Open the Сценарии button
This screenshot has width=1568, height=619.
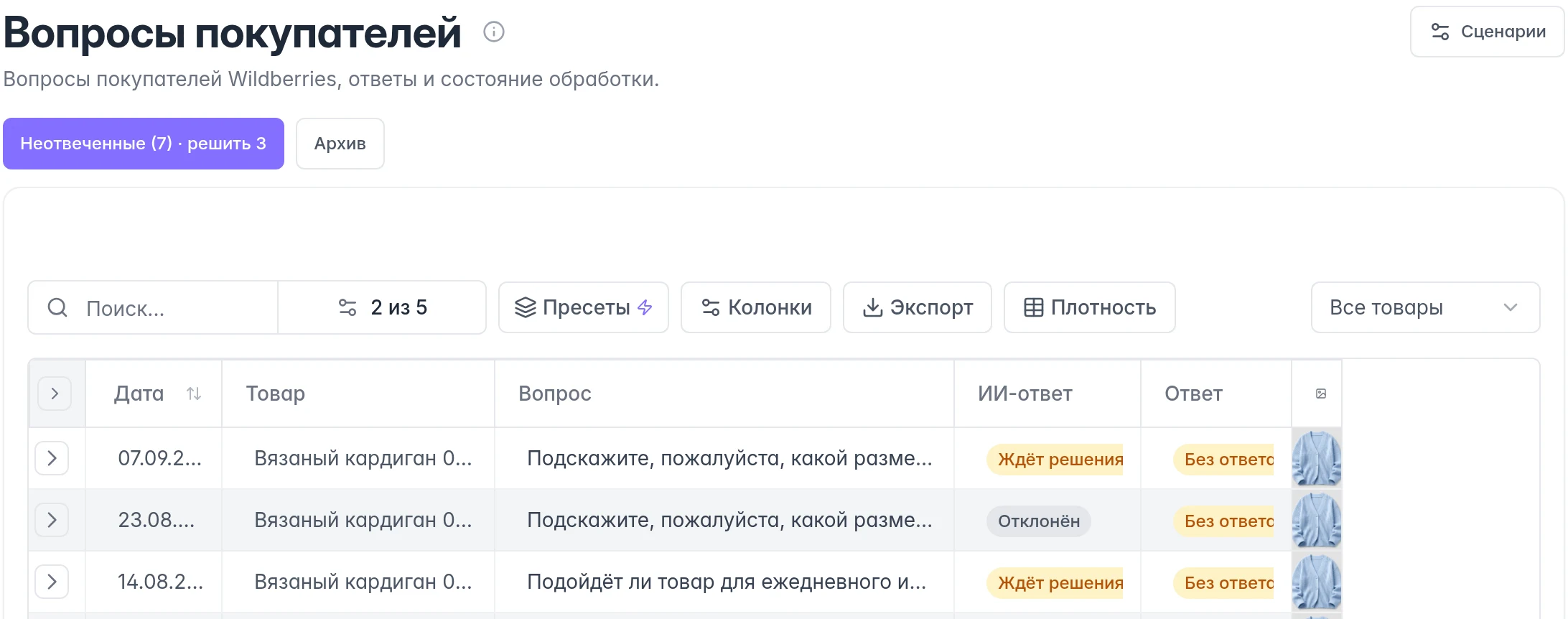1487,32
